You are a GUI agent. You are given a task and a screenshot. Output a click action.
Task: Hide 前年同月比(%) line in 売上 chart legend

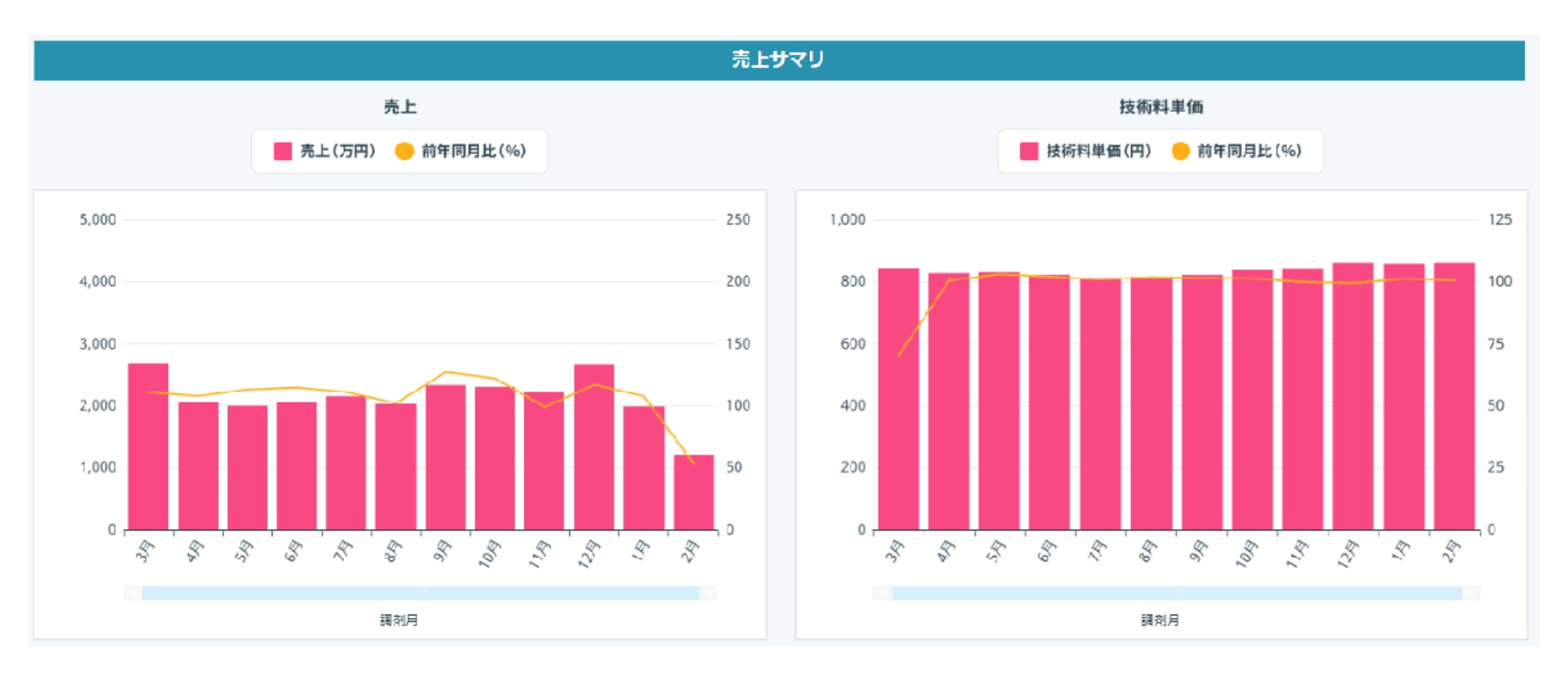pos(474,151)
